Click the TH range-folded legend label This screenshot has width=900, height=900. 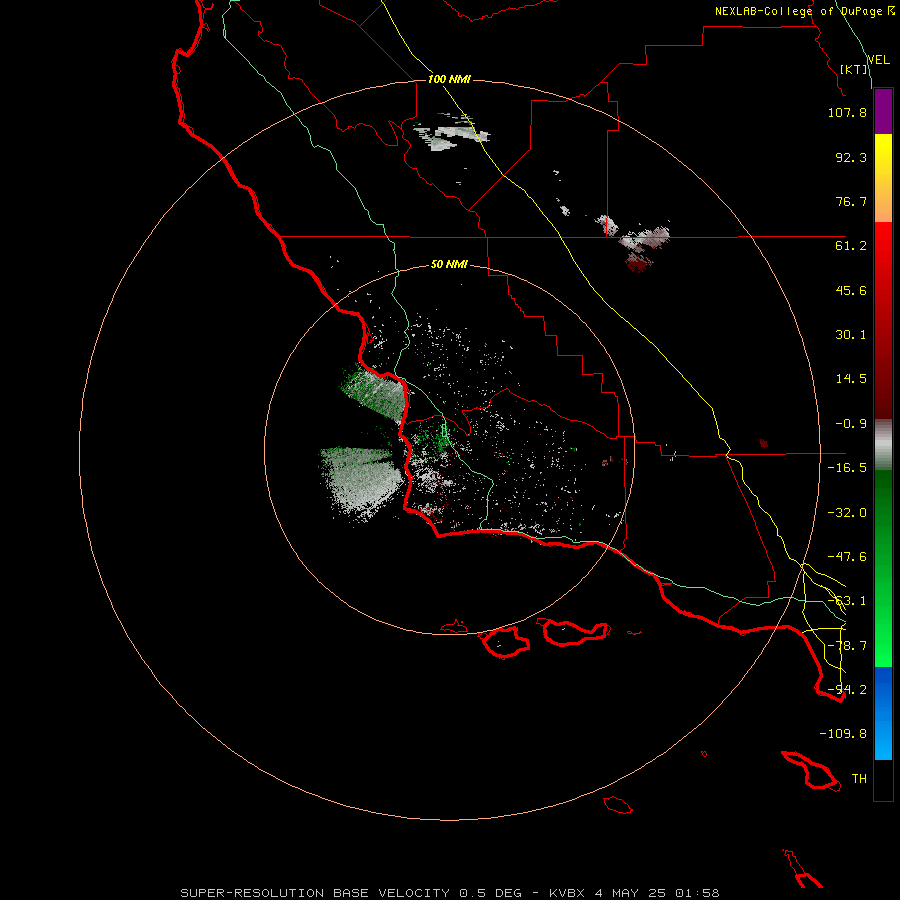coord(859,779)
